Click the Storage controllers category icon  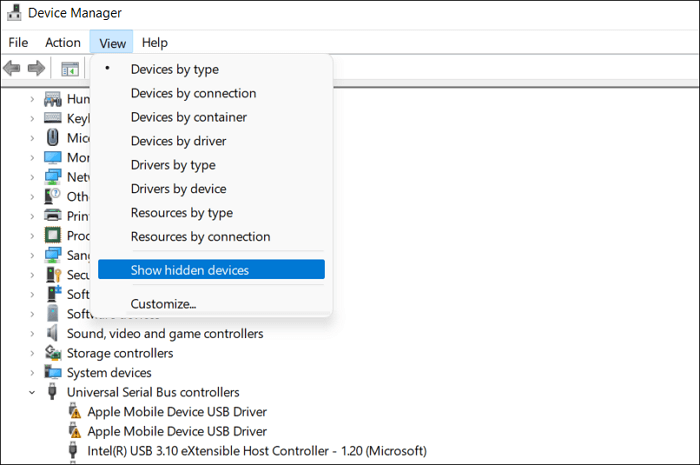click(x=53, y=353)
